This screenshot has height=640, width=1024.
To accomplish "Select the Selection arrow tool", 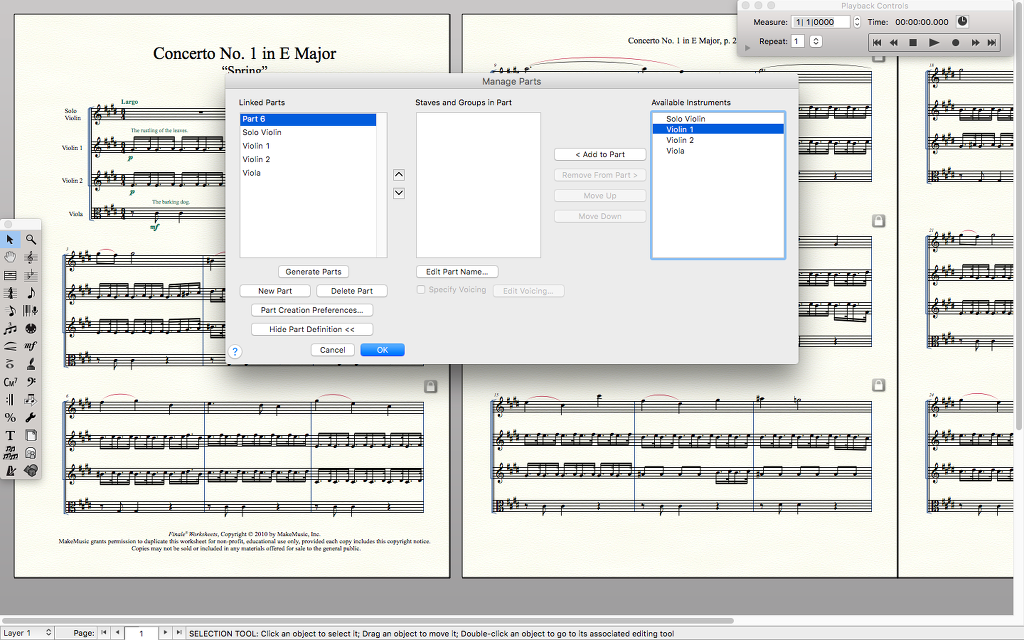I will pyautogui.click(x=10, y=240).
